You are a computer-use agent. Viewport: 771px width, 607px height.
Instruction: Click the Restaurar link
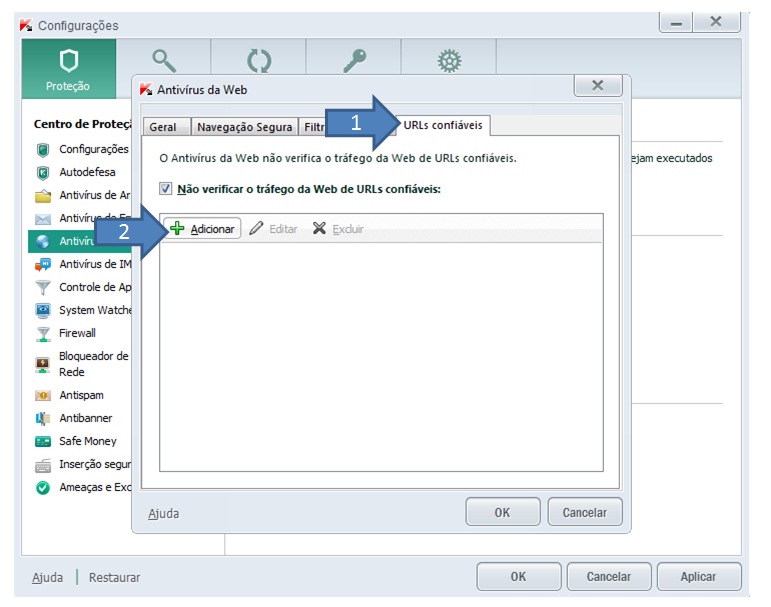[115, 577]
